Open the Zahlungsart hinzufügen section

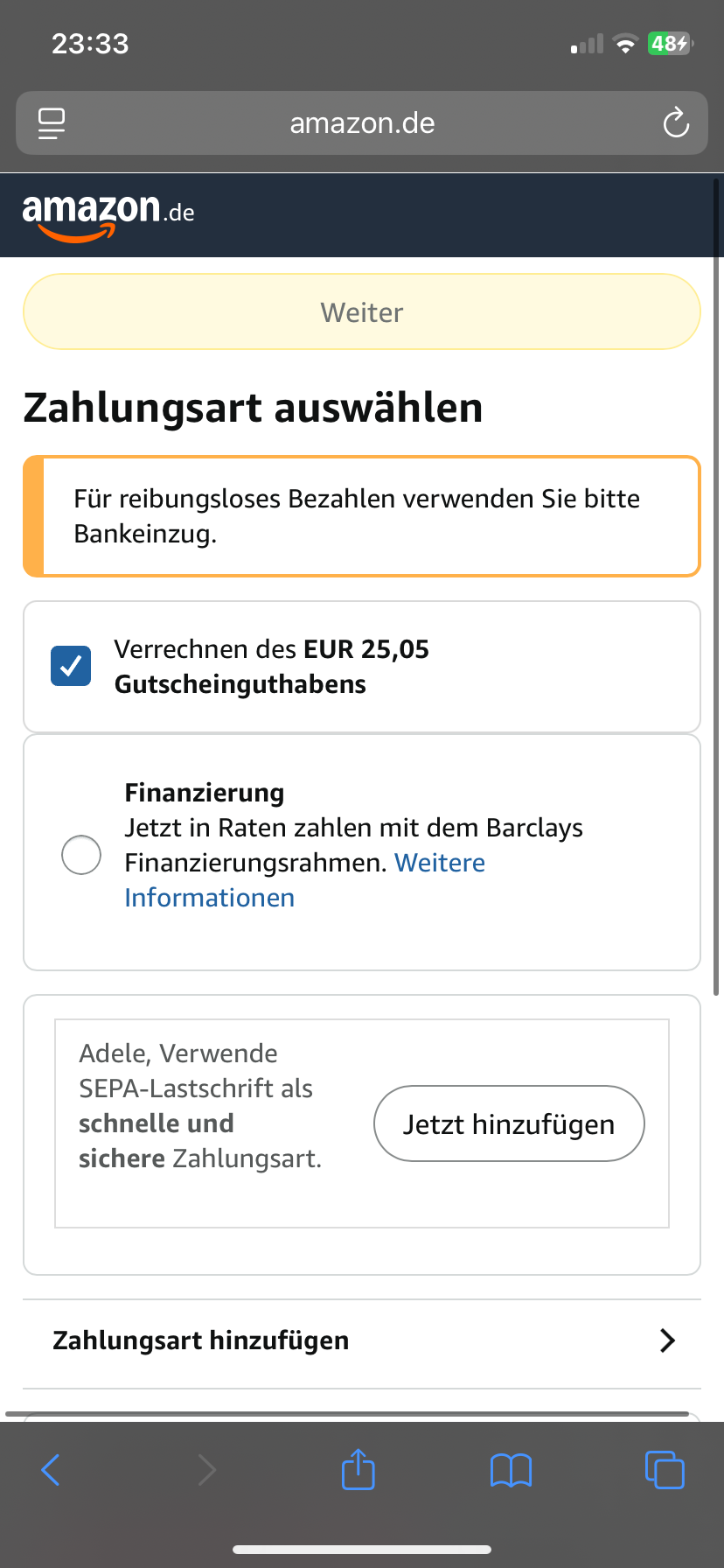click(x=200, y=1340)
